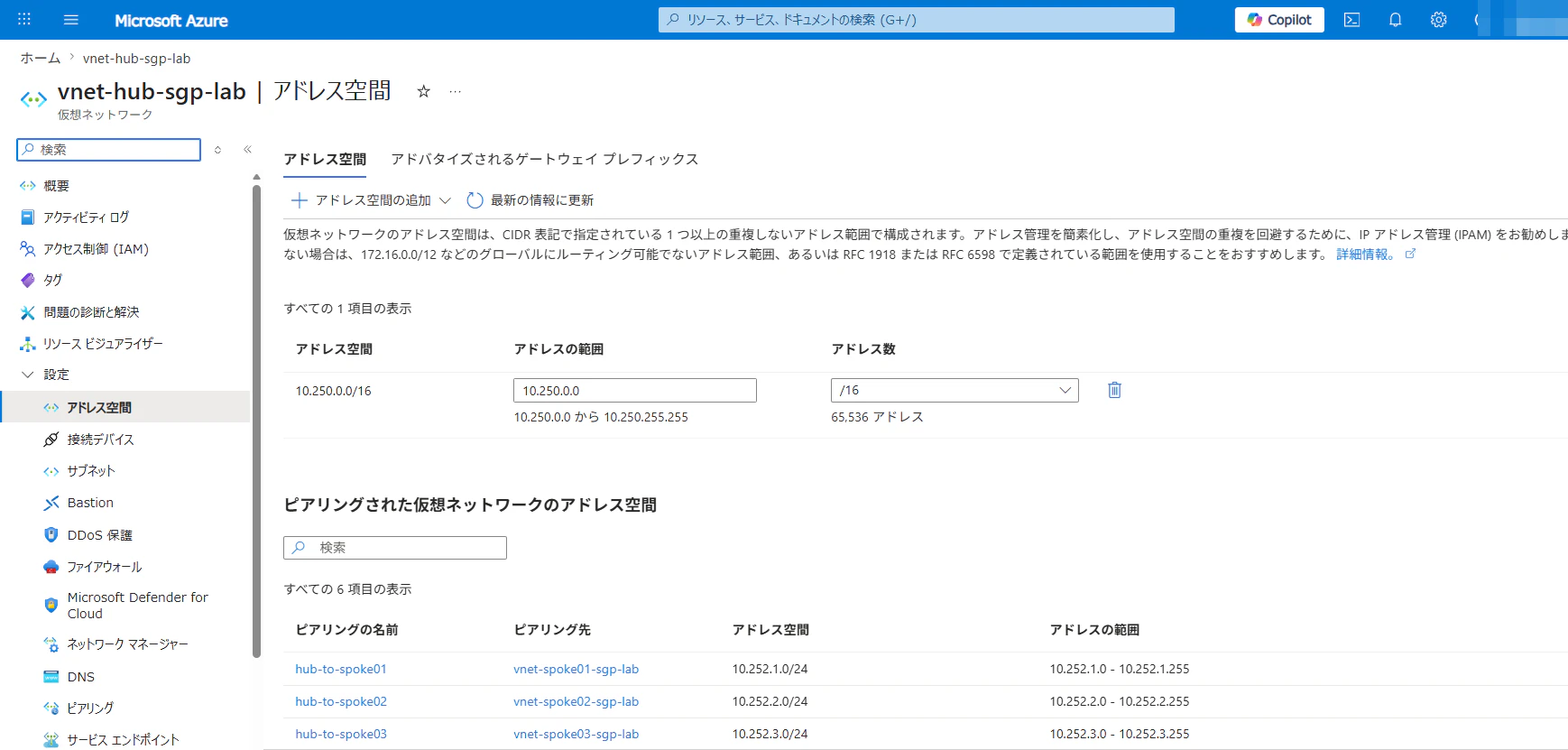Select the アドレス空間 tab
Screen dimensions: 1568x750
point(325,159)
